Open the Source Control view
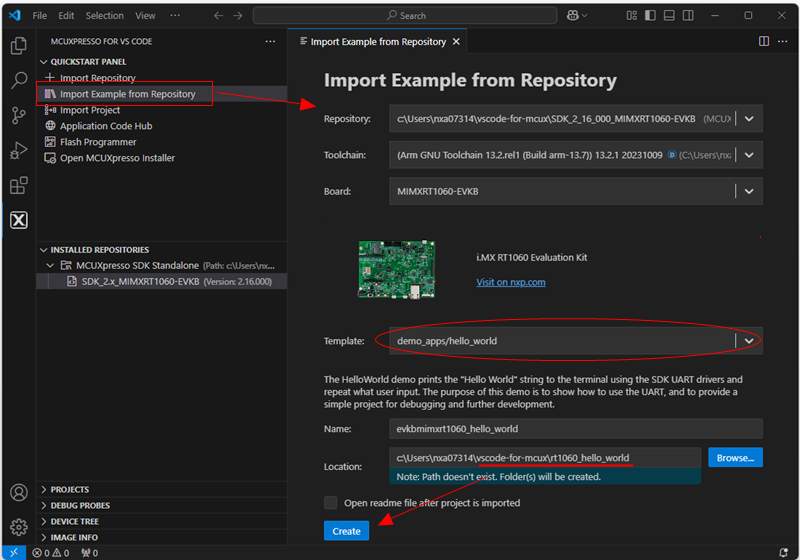800x560 pixels. (x=18, y=116)
